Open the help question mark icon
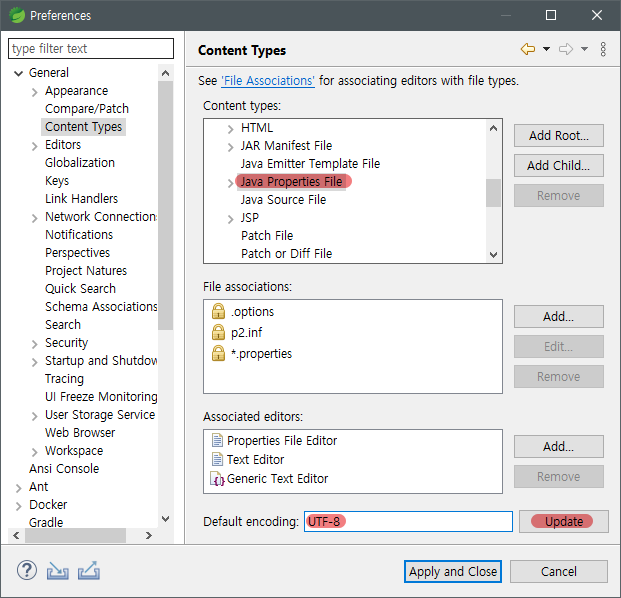Image resolution: width=621 pixels, height=598 pixels. [27, 571]
